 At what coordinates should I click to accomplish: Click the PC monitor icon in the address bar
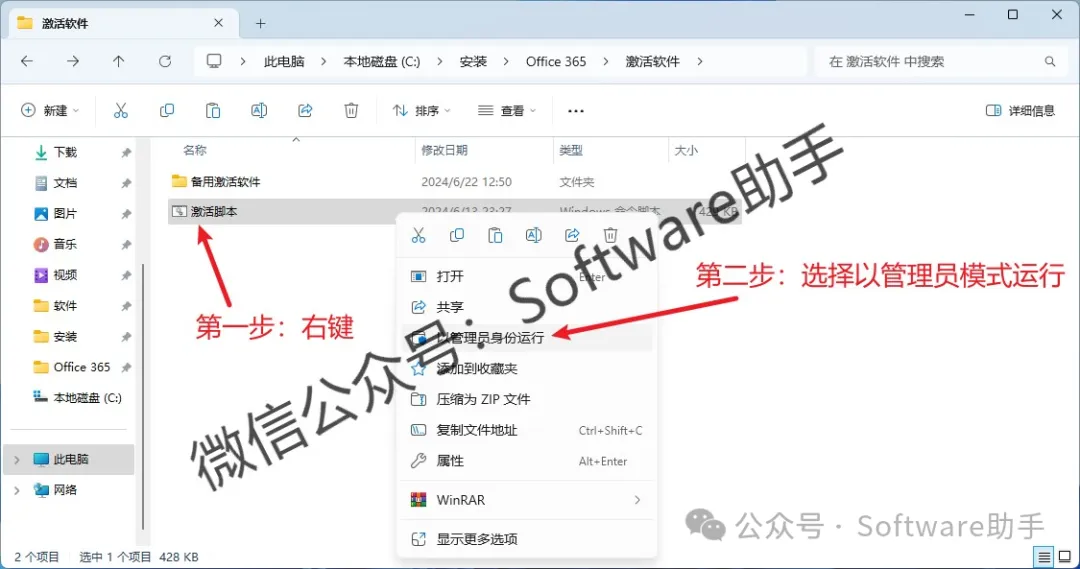pos(214,61)
